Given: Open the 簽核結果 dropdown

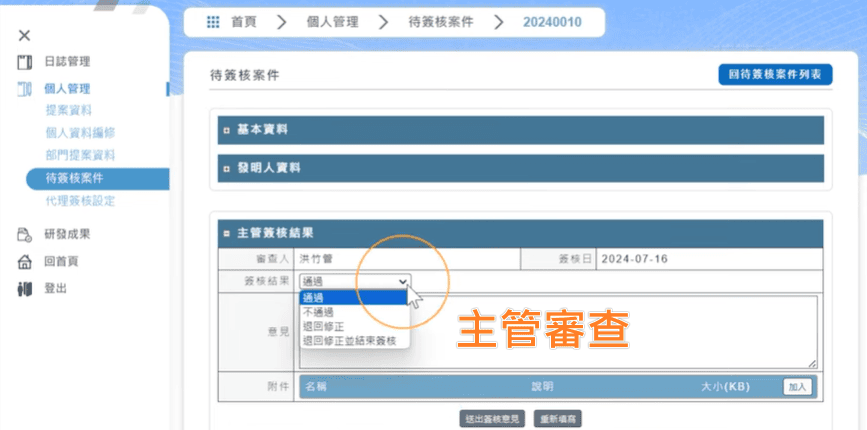Looking at the screenshot, I should coord(354,282).
